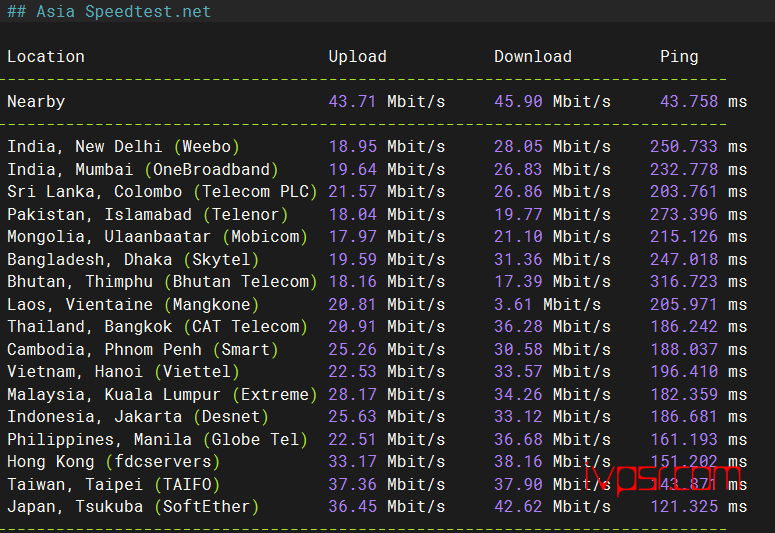Click Islamabad download value 19.77
775x533 pixels.
pyautogui.click(x=518, y=215)
